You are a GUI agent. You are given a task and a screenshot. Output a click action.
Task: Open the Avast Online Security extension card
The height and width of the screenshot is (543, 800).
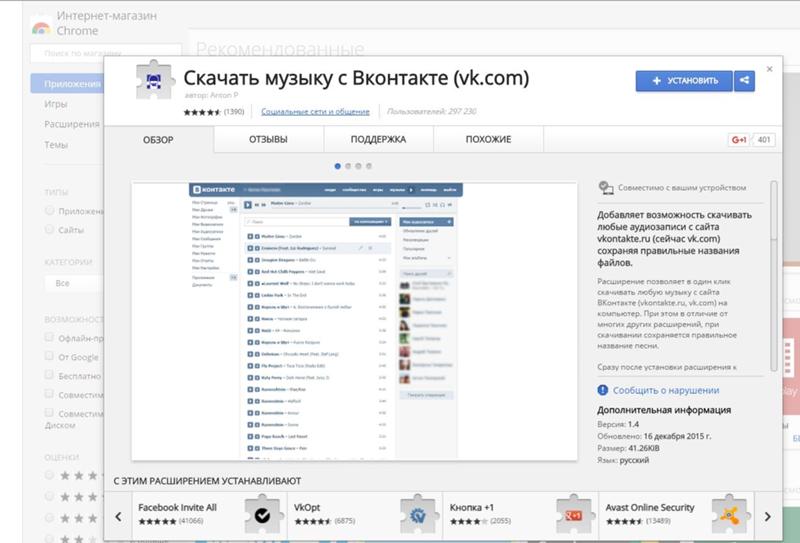coord(676,515)
